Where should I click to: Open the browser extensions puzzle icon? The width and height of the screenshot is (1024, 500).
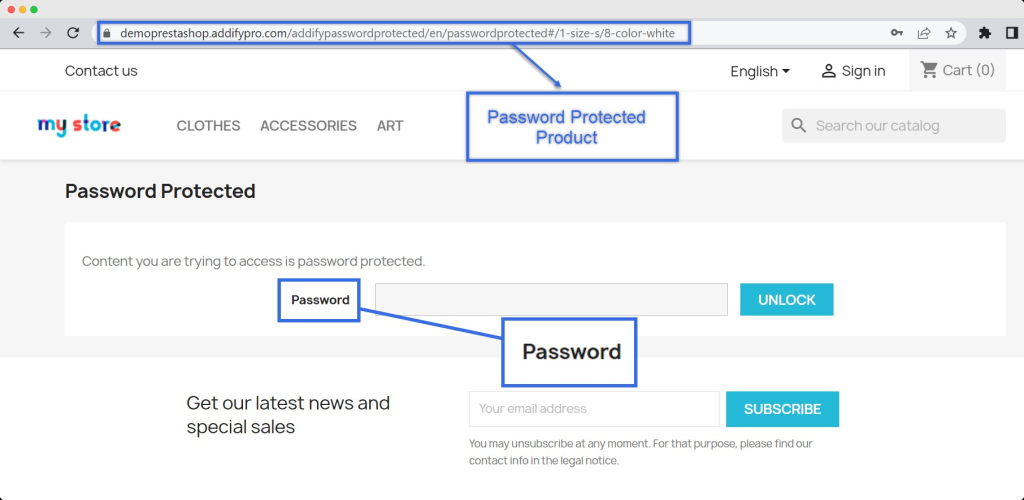tap(985, 33)
